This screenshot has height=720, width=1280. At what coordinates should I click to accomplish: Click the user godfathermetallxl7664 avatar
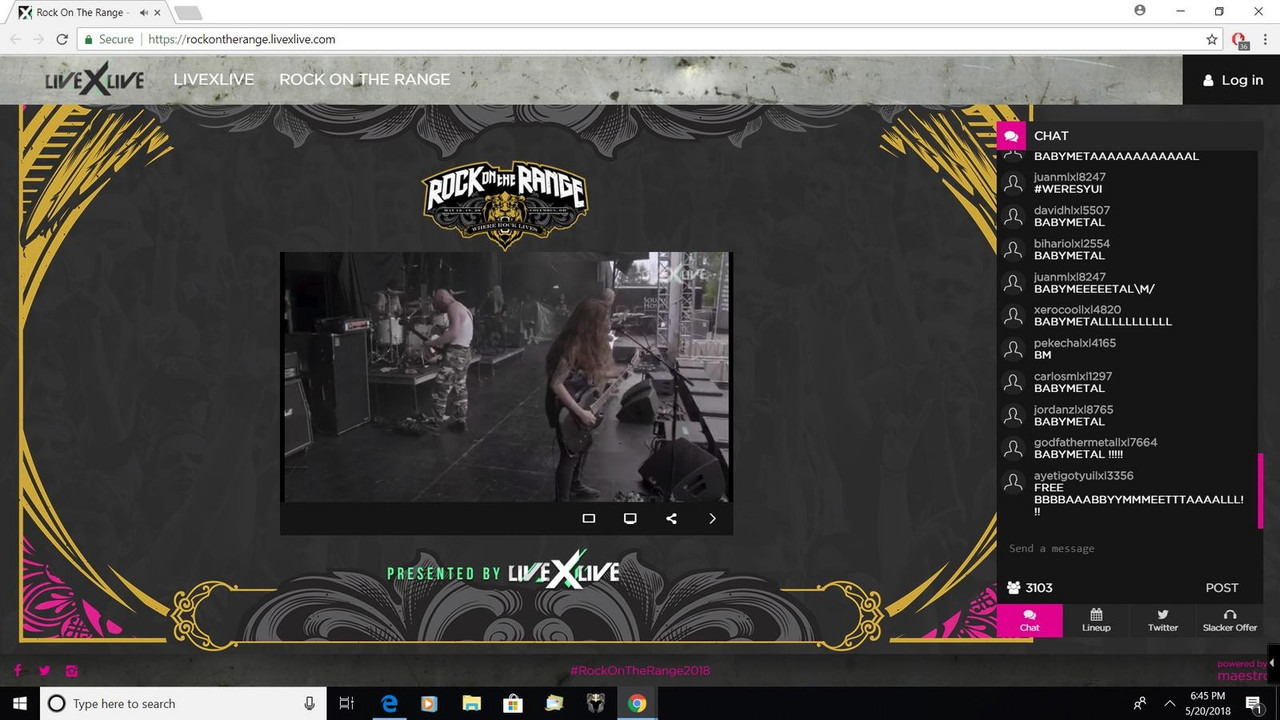pyautogui.click(x=1014, y=448)
